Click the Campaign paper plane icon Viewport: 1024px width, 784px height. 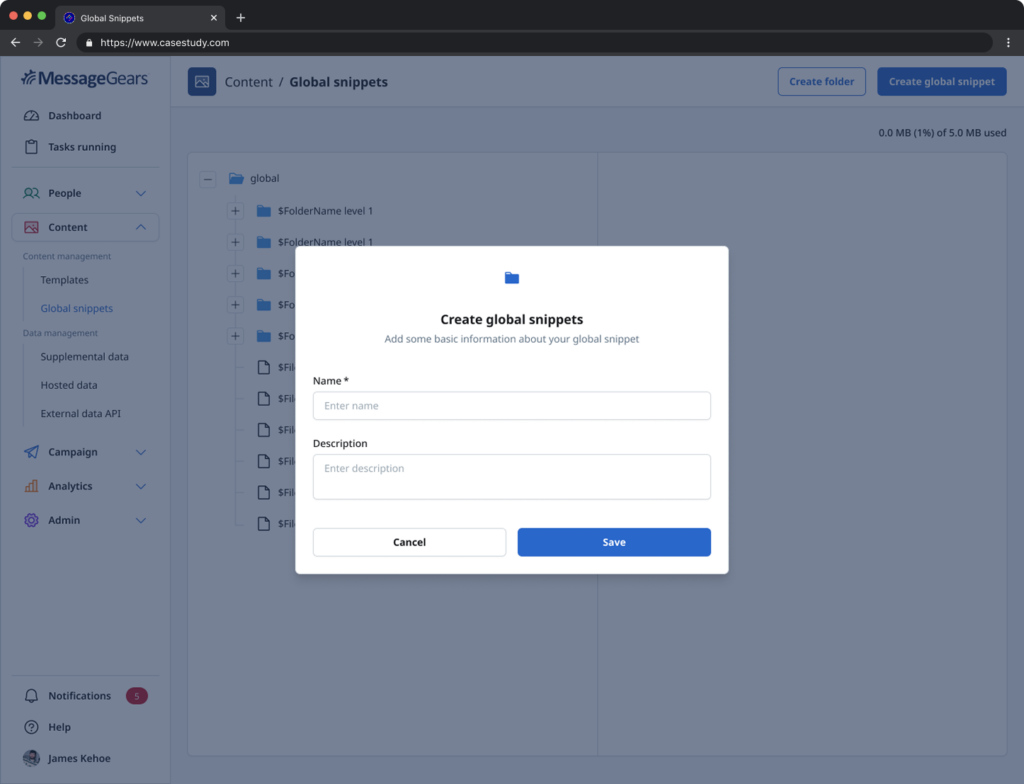[x=31, y=452]
